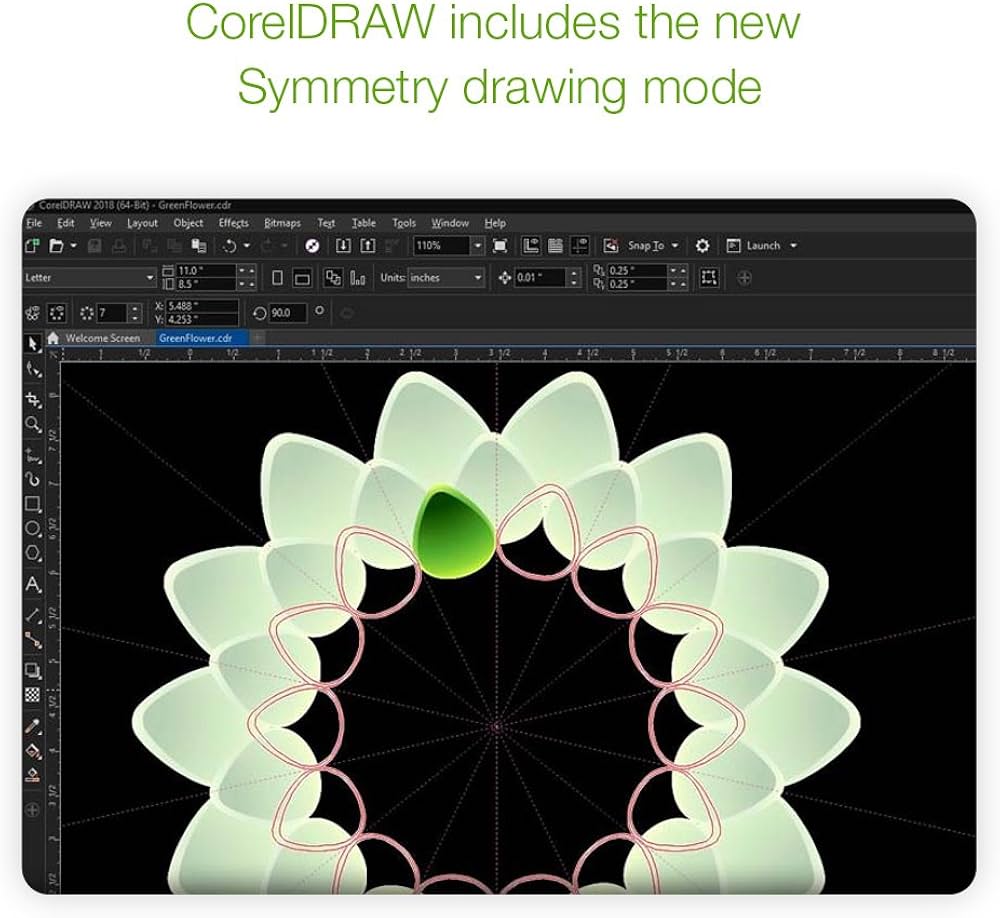Click the rotation angle 90.0 field

tap(288, 313)
